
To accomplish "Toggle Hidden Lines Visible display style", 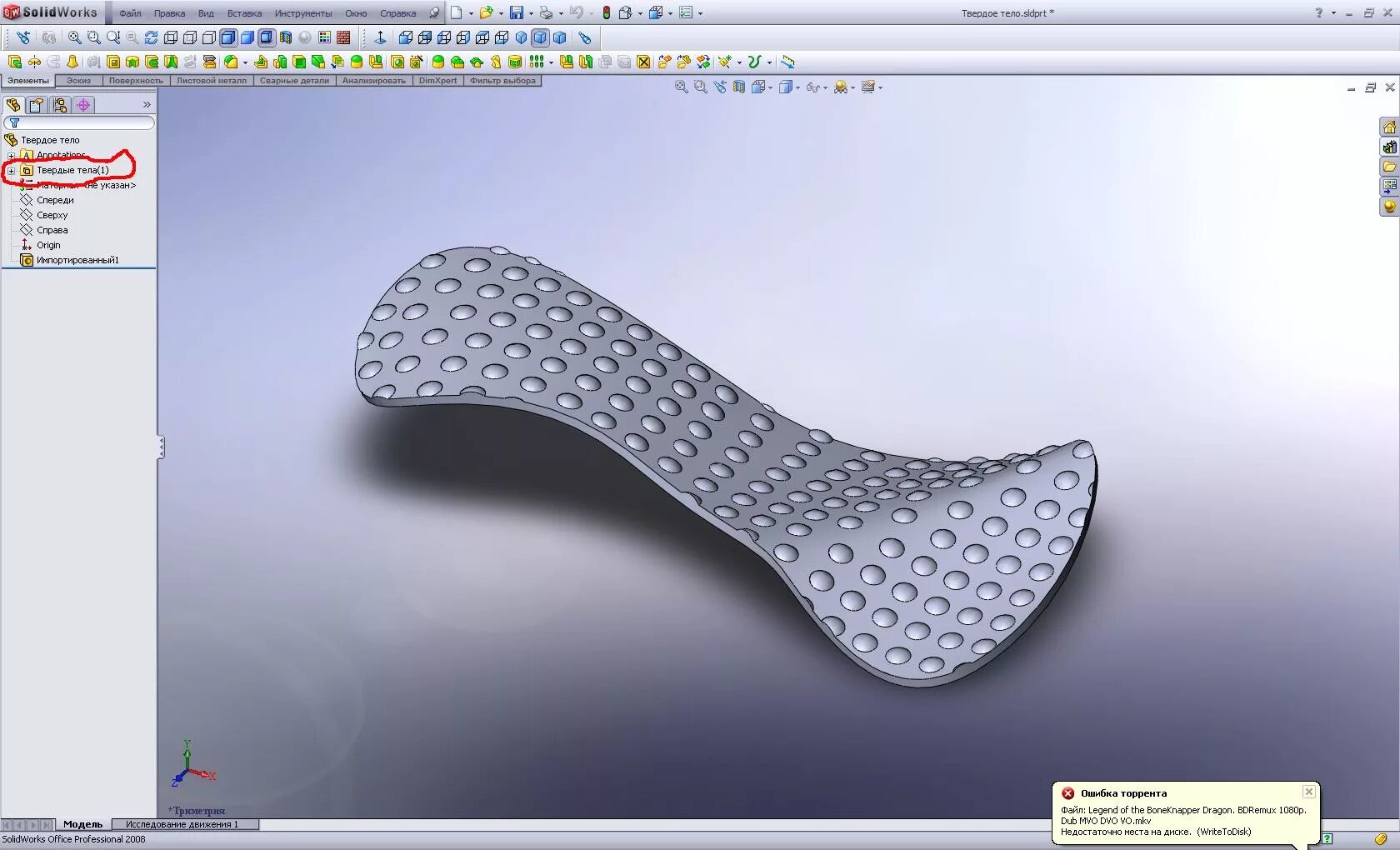I will (190, 37).
